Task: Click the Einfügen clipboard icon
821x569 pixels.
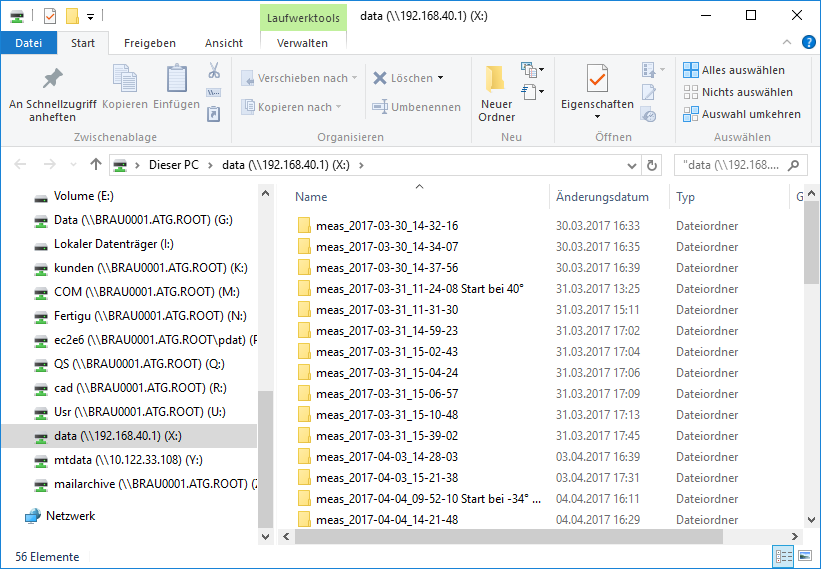Action: 176,79
